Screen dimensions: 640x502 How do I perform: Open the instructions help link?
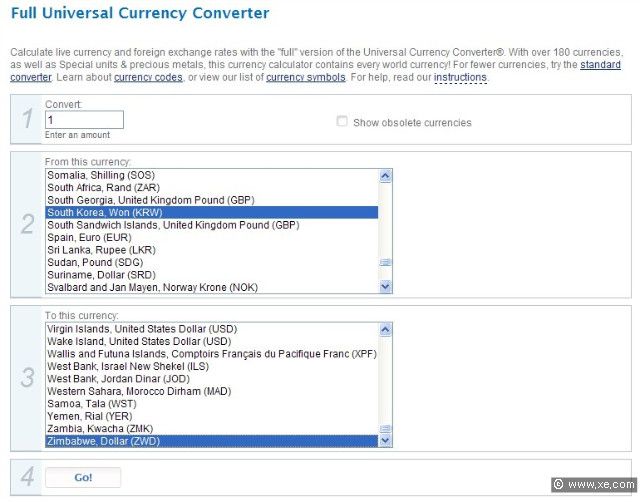460,77
